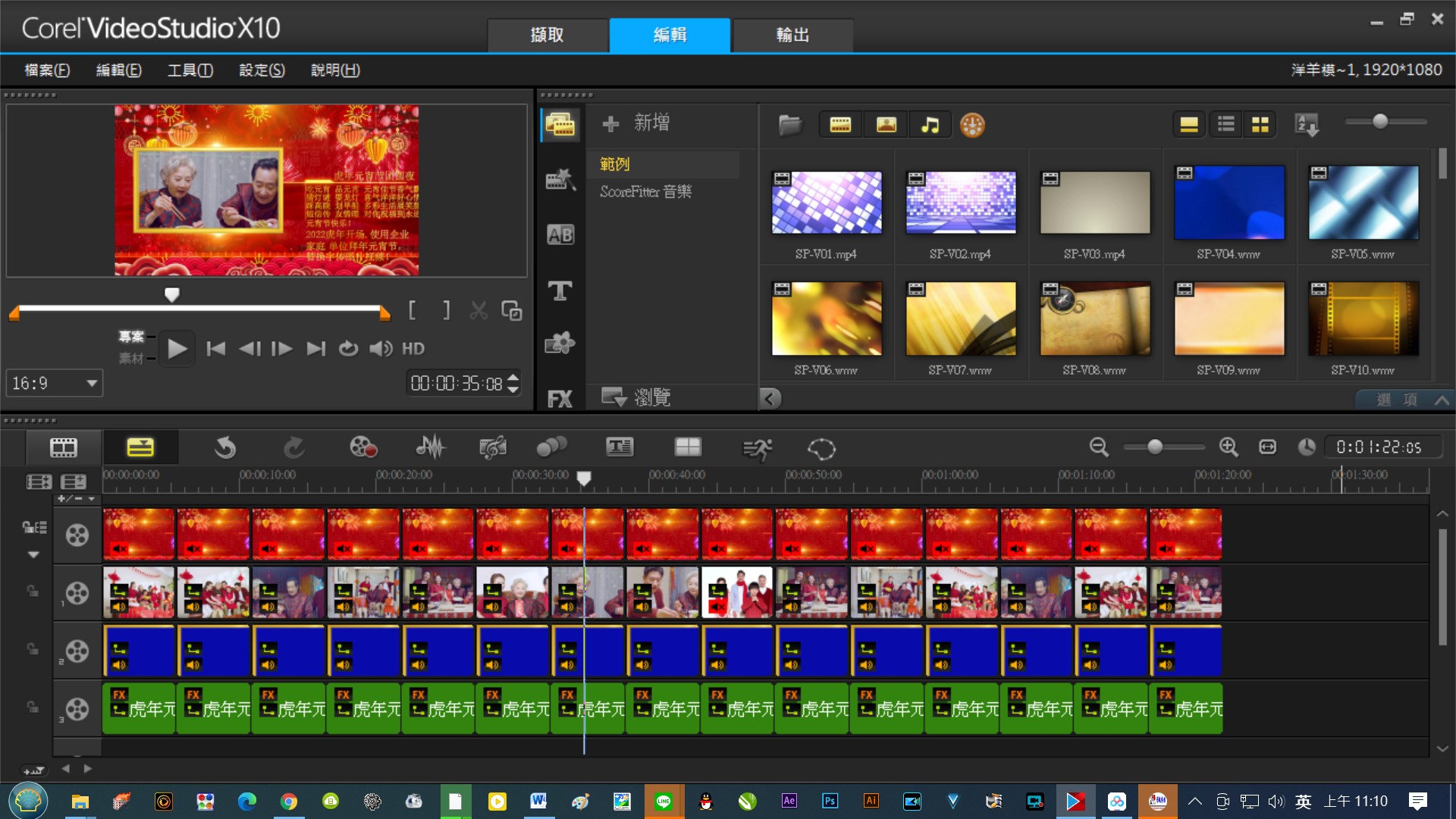1456x819 pixels.
Task: Jump to the end in preview
Action: point(315,349)
